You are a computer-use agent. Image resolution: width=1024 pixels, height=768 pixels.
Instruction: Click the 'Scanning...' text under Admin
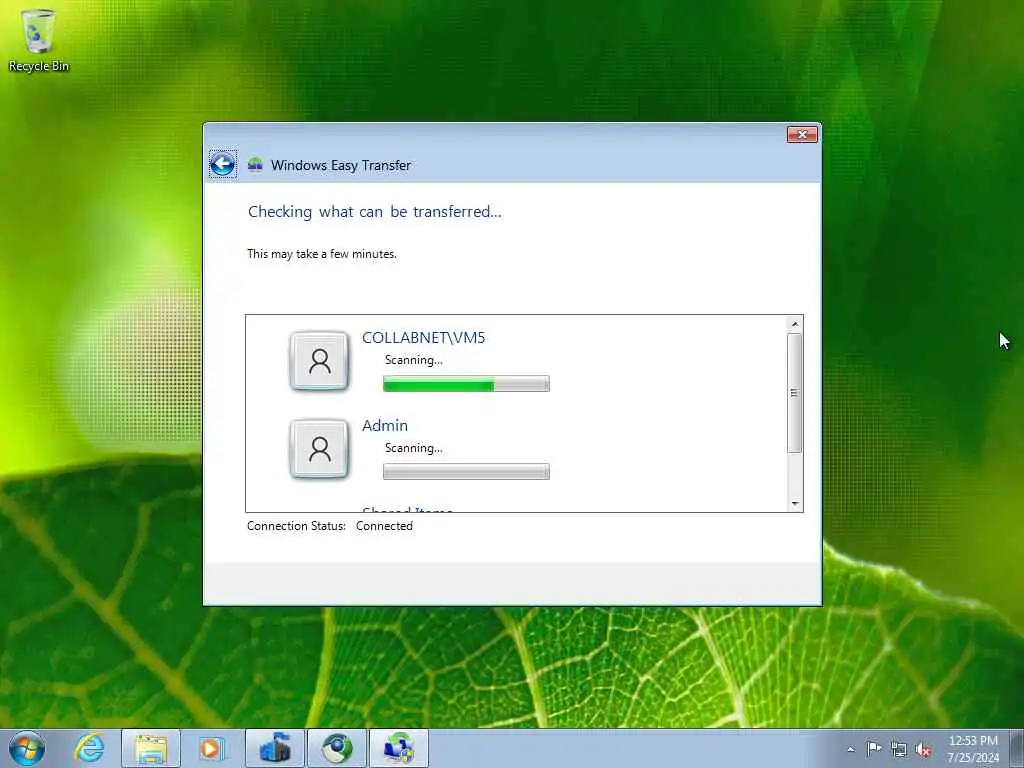413,448
